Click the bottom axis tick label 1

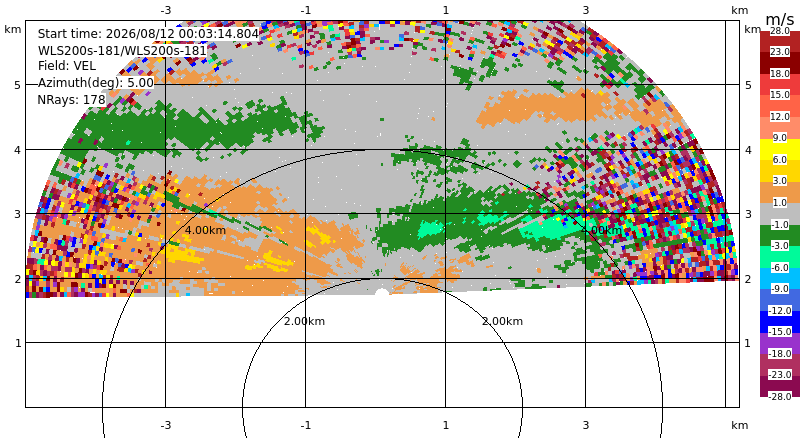point(445,425)
